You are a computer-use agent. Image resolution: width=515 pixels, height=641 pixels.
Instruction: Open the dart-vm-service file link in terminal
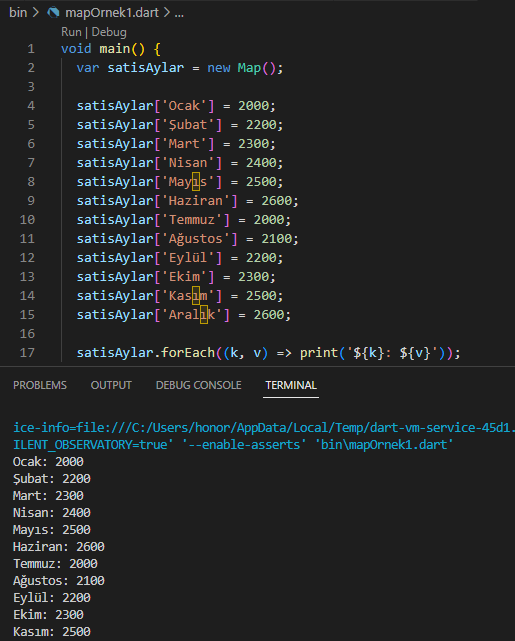pos(262,428)
